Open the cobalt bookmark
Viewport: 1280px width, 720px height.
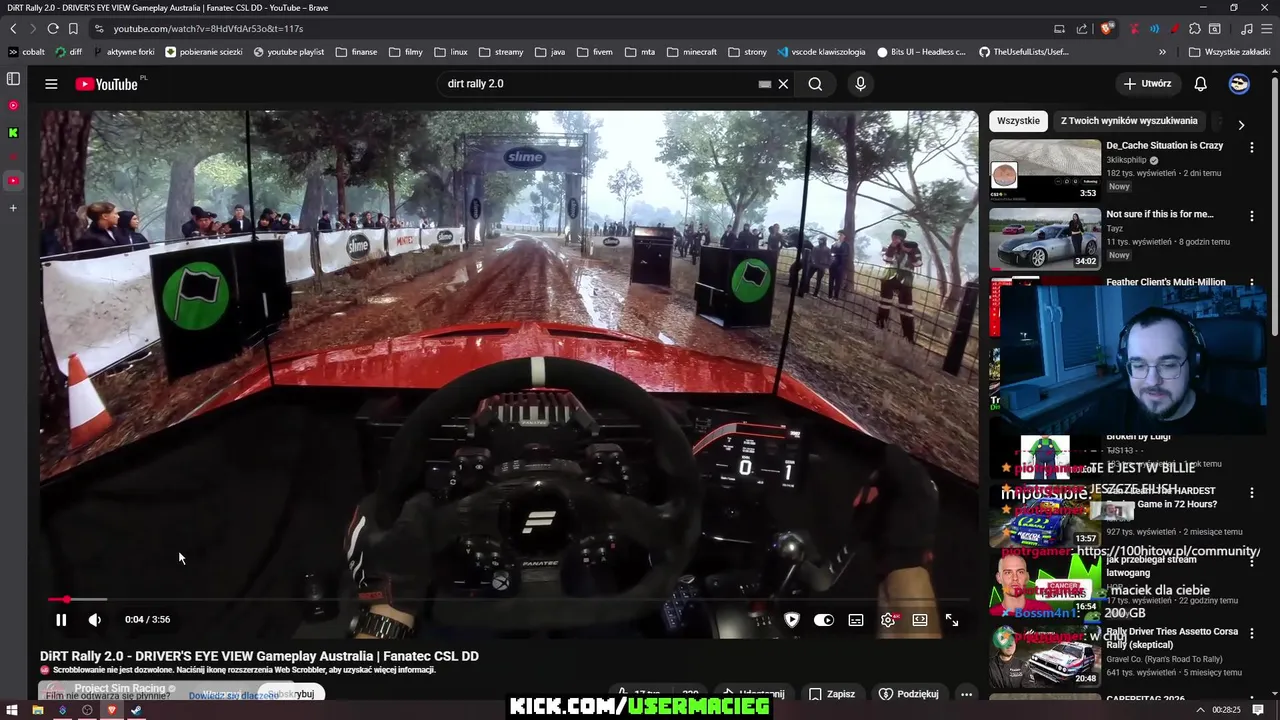27,52
